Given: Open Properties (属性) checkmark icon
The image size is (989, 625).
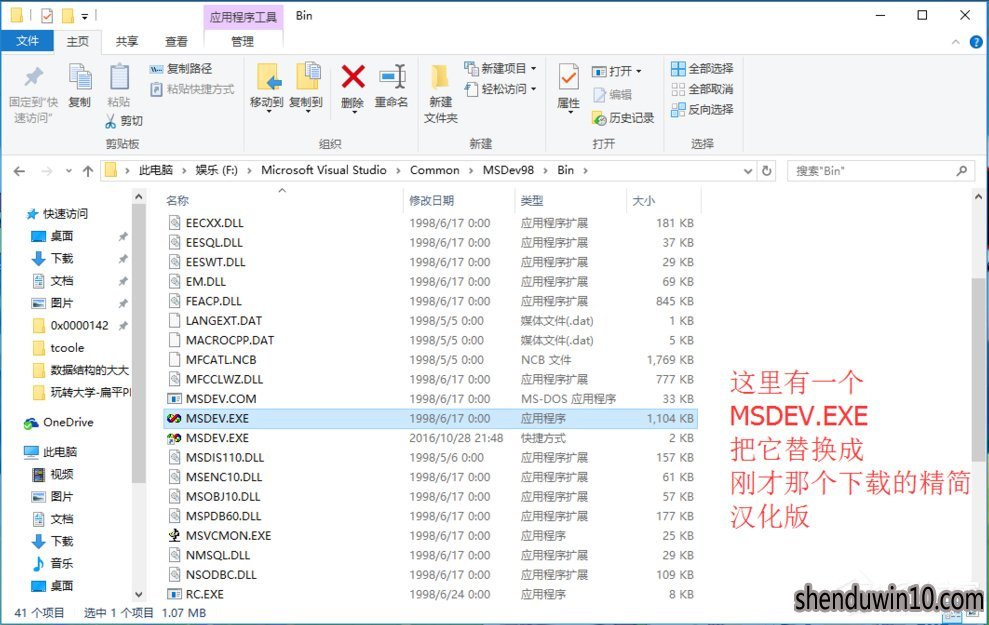Looking at the screenshot, I should (x=568, y=77).
